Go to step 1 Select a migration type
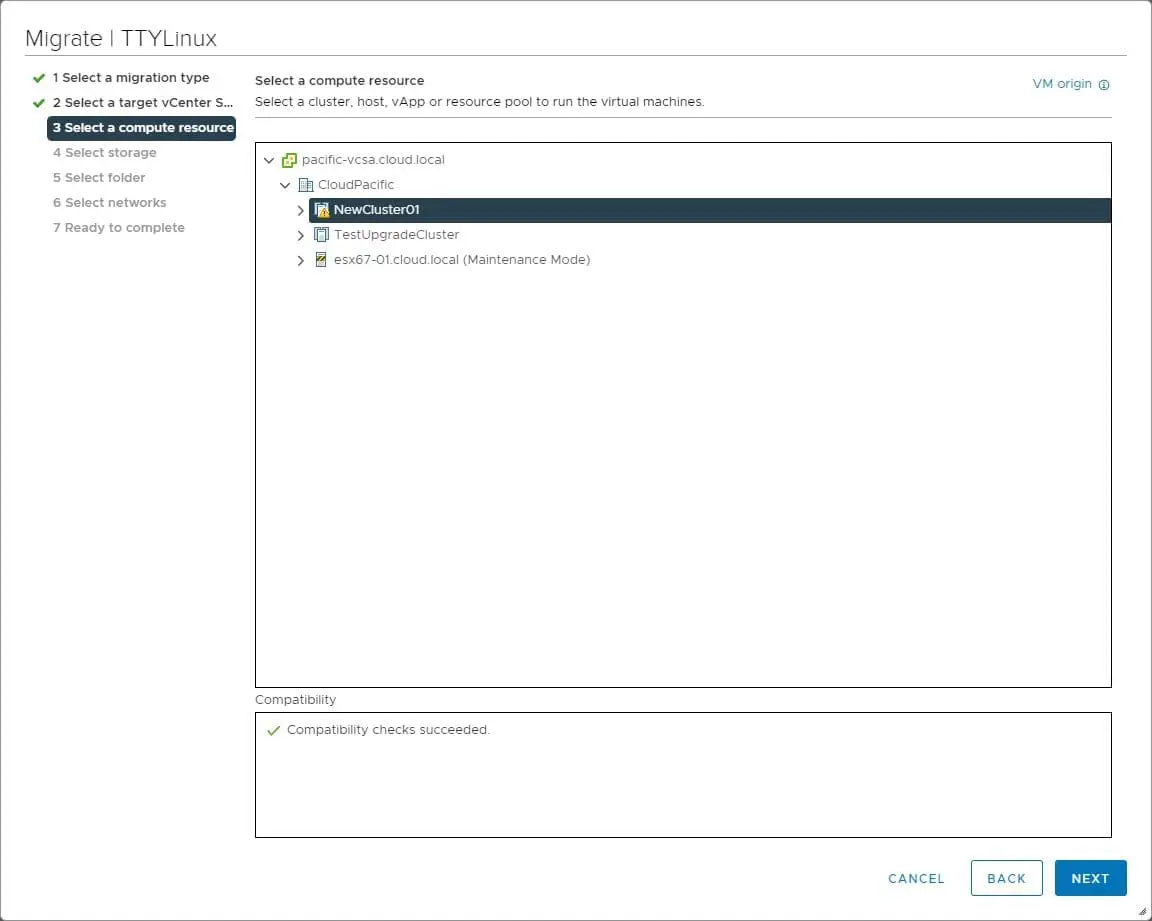The width and height of the screenshot is (1152, 921). (131, 78)
